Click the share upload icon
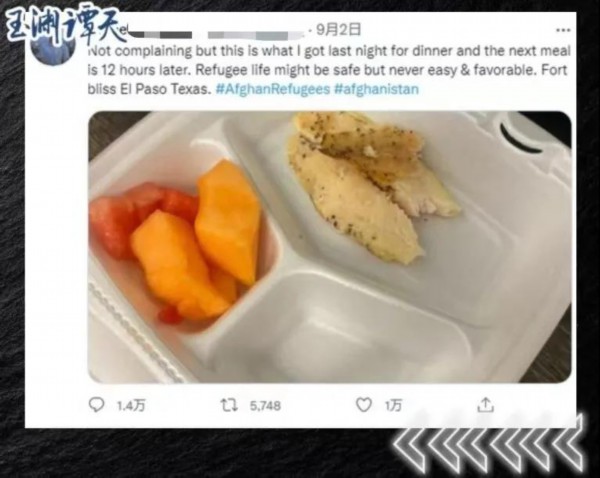Image resolution: width=600 pixels, height=478 pixels. (x=486, y=405)
